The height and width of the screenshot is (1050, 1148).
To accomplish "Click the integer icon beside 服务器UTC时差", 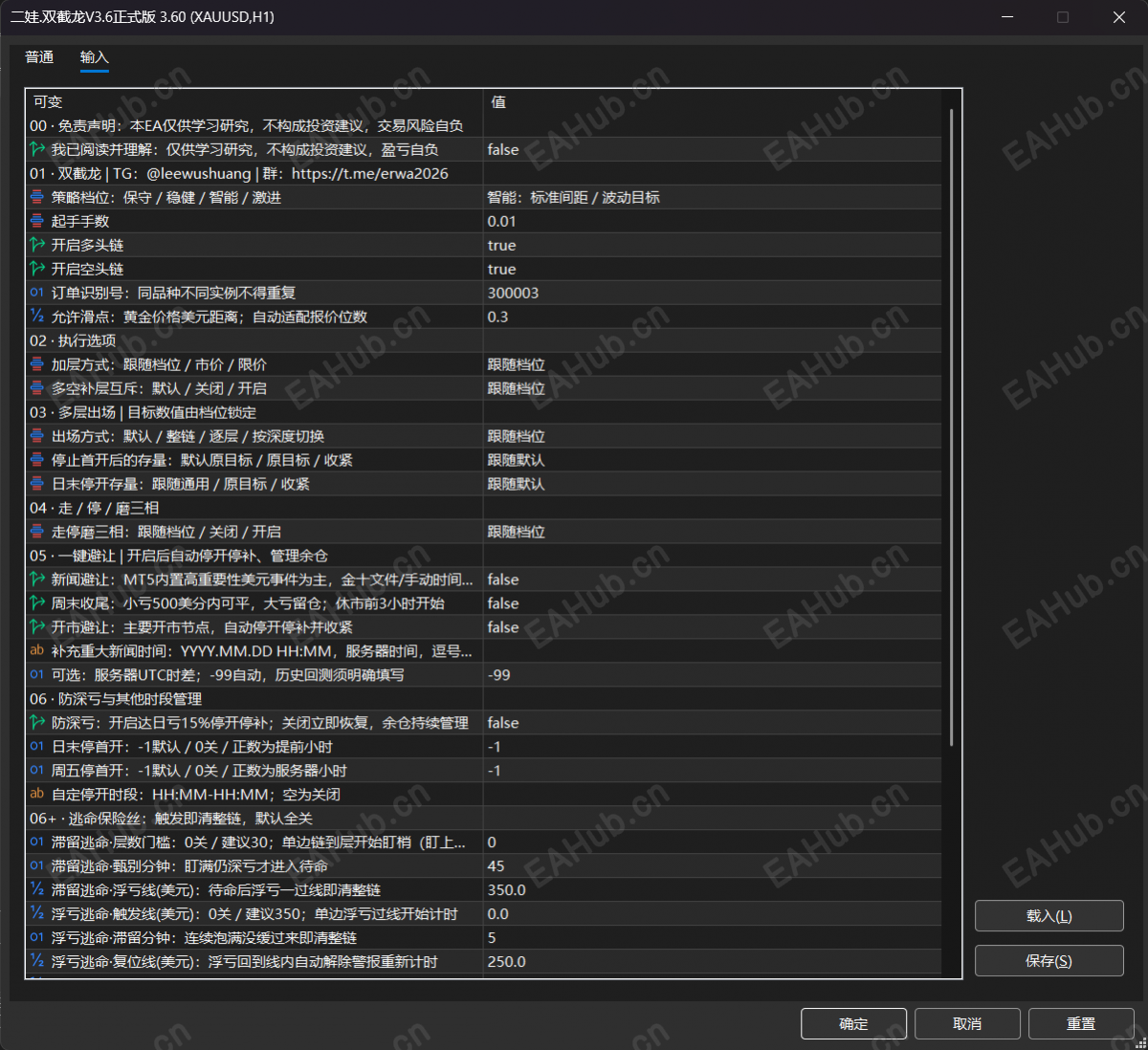I will click(37, 675).
